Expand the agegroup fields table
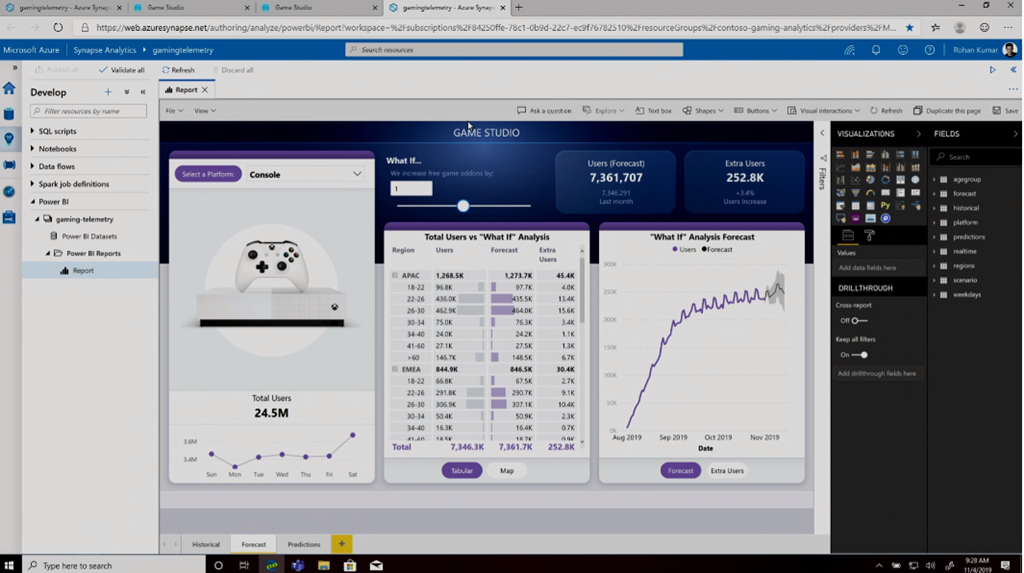This screenshot has height=573, width=1024. (935, 179)
